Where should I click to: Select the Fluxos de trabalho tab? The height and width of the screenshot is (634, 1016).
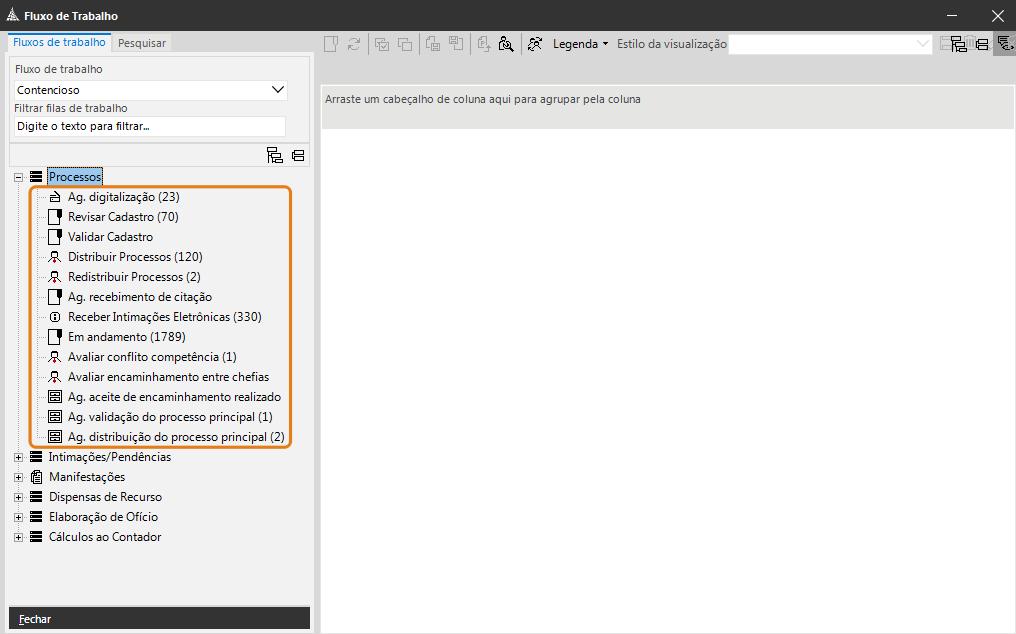click(59, 42)
